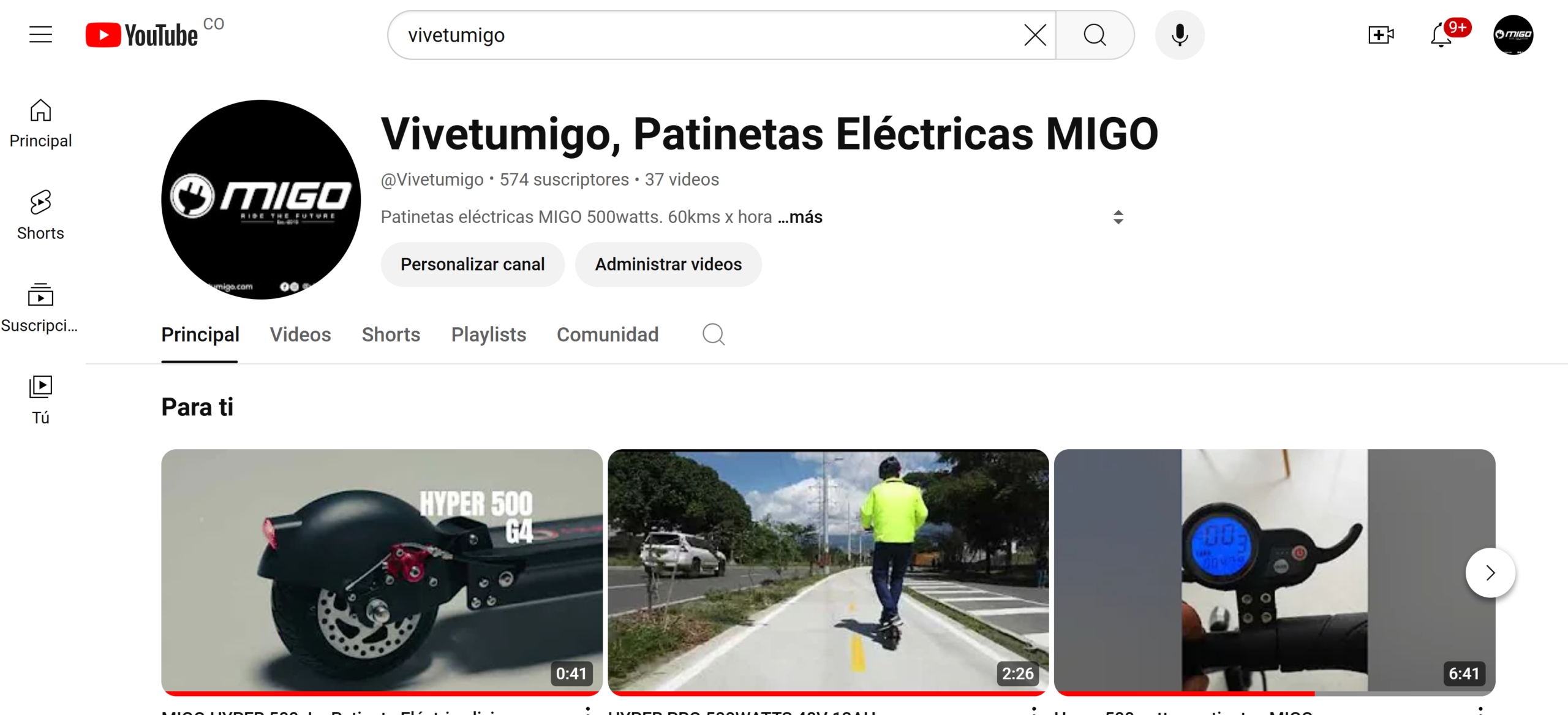Screen dimensions: 1568x715
Task: Open options menu of the second video
Action: [1035, 711]
